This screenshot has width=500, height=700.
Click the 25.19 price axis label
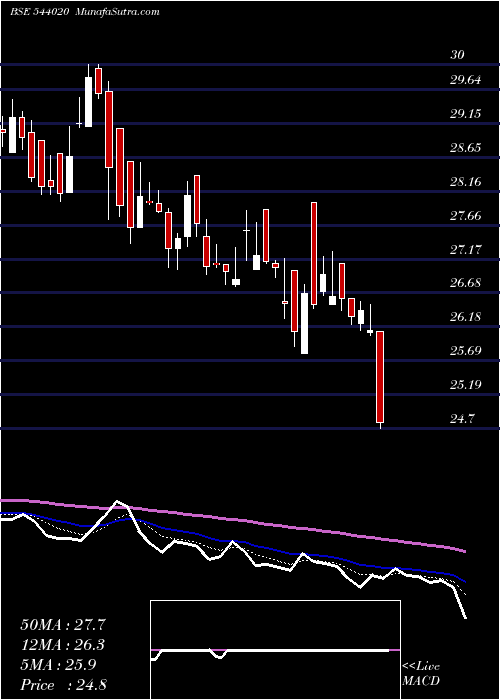tap(466, 384)
